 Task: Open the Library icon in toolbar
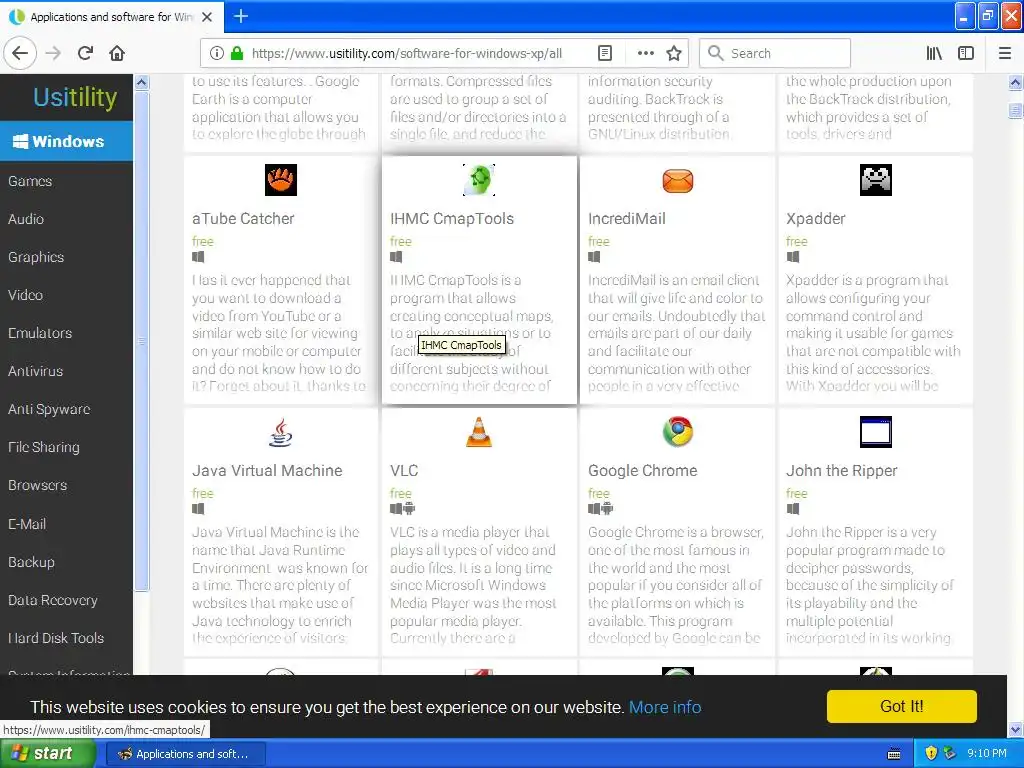[934, 53]
